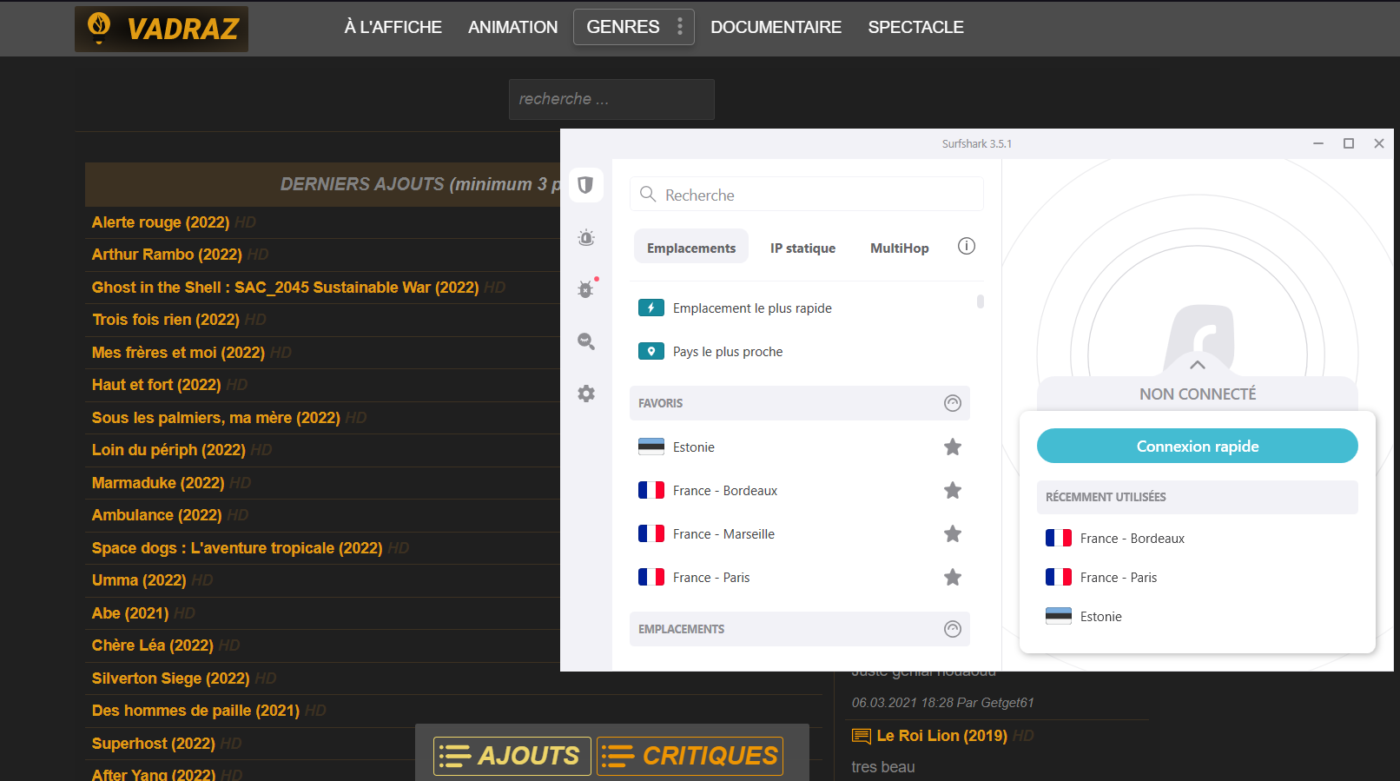The width and height of the screenshot is (1400, 781).
Task: Click the pin icon for nearest country
Action: coord(651,351)
